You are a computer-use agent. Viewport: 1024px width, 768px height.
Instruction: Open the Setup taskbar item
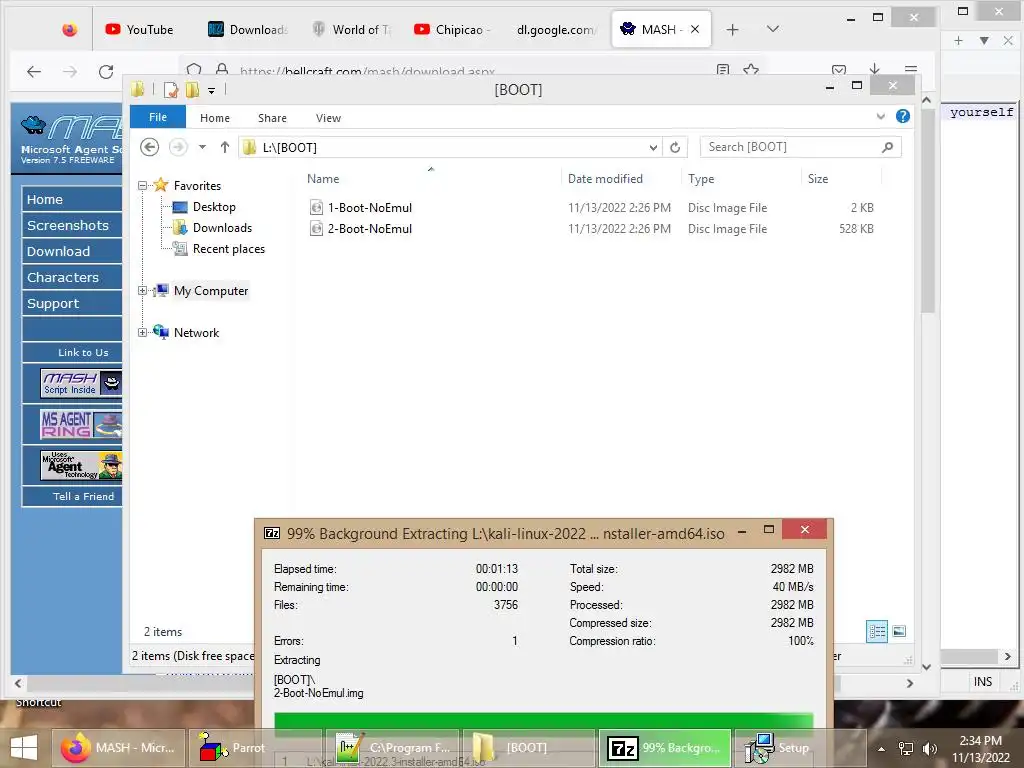[801, 748]
